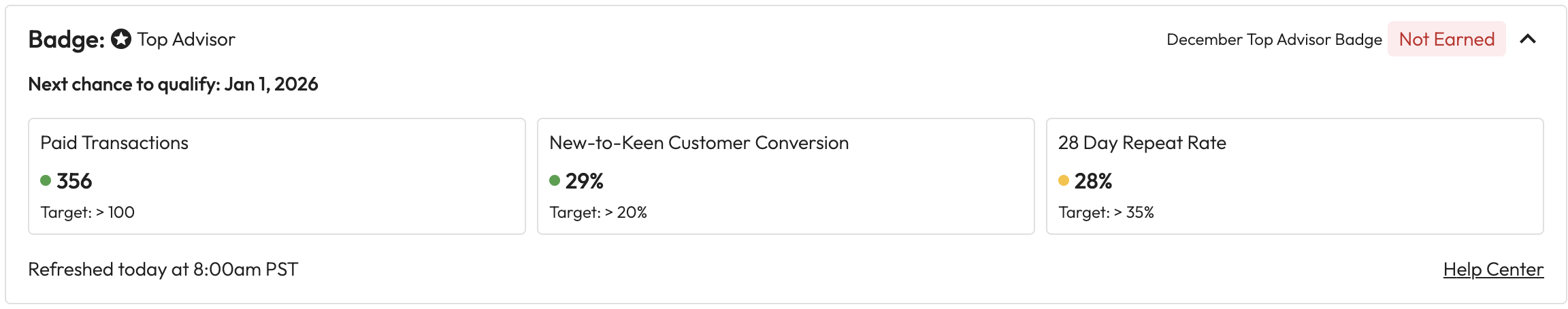Click Refreshed today at 8:00am PST text
The width and height of the screenshot is (1568, 309).
(163, 270)
